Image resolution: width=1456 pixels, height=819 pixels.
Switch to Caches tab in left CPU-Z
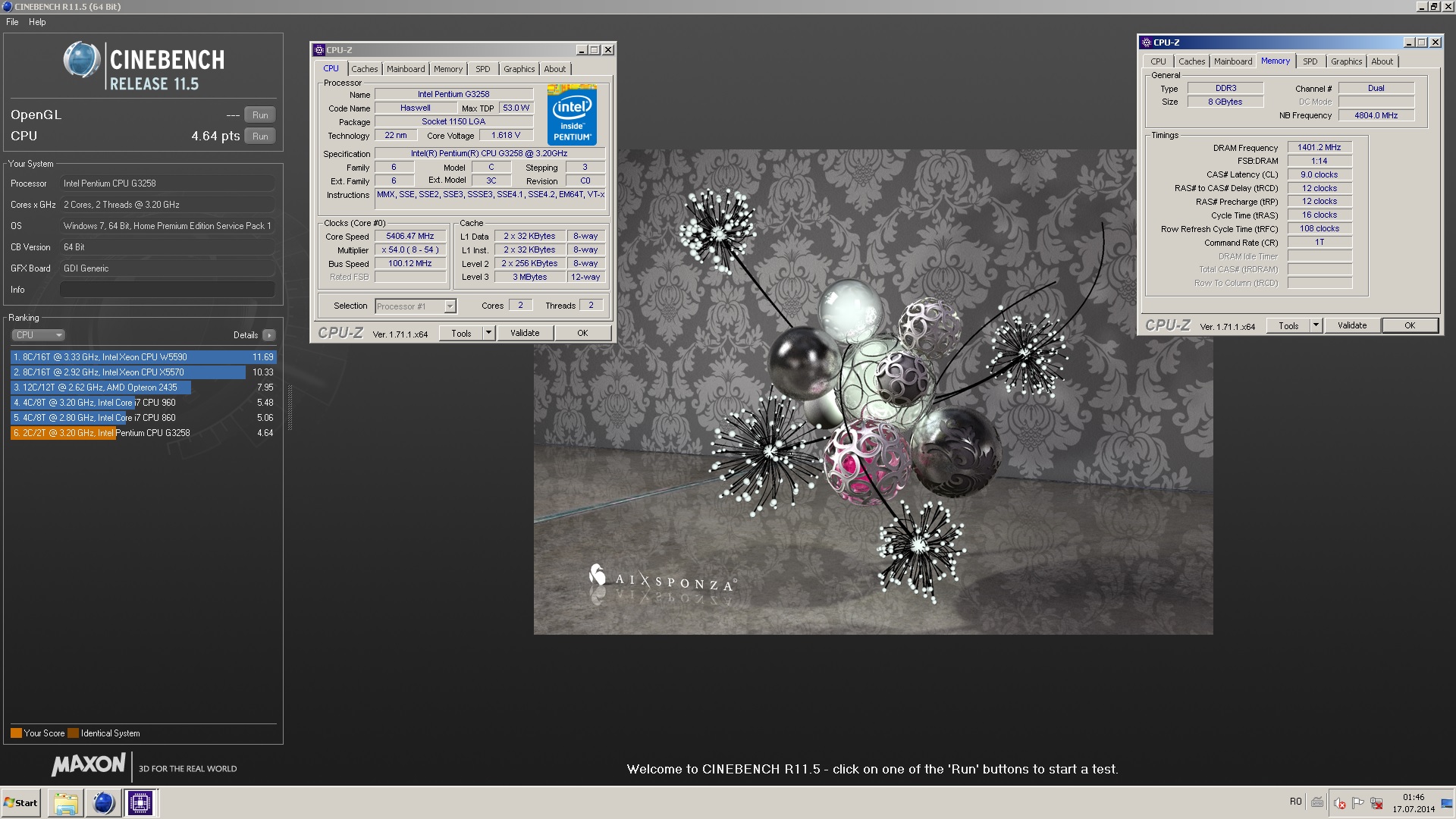point(365,69)
